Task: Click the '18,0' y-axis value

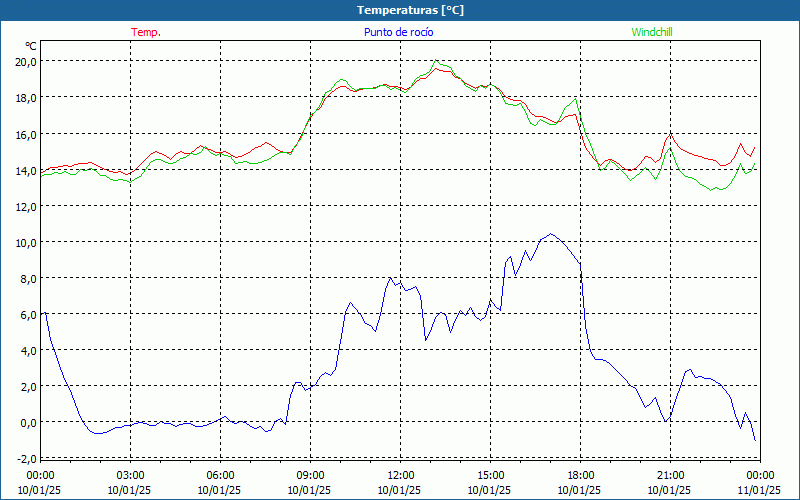Action: pyautogui.click(x=26, y=98)
